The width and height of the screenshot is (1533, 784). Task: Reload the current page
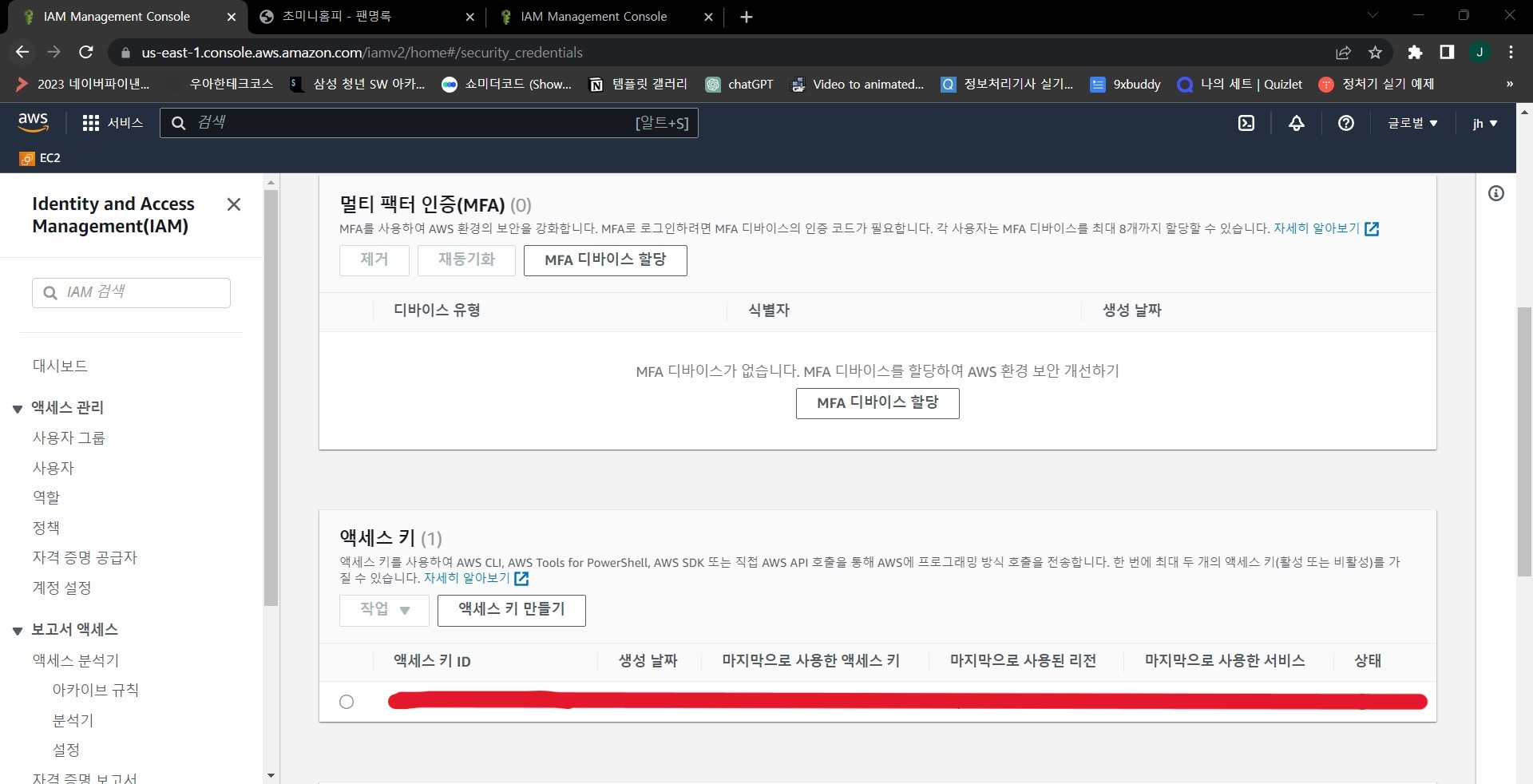tap(86, 52)
